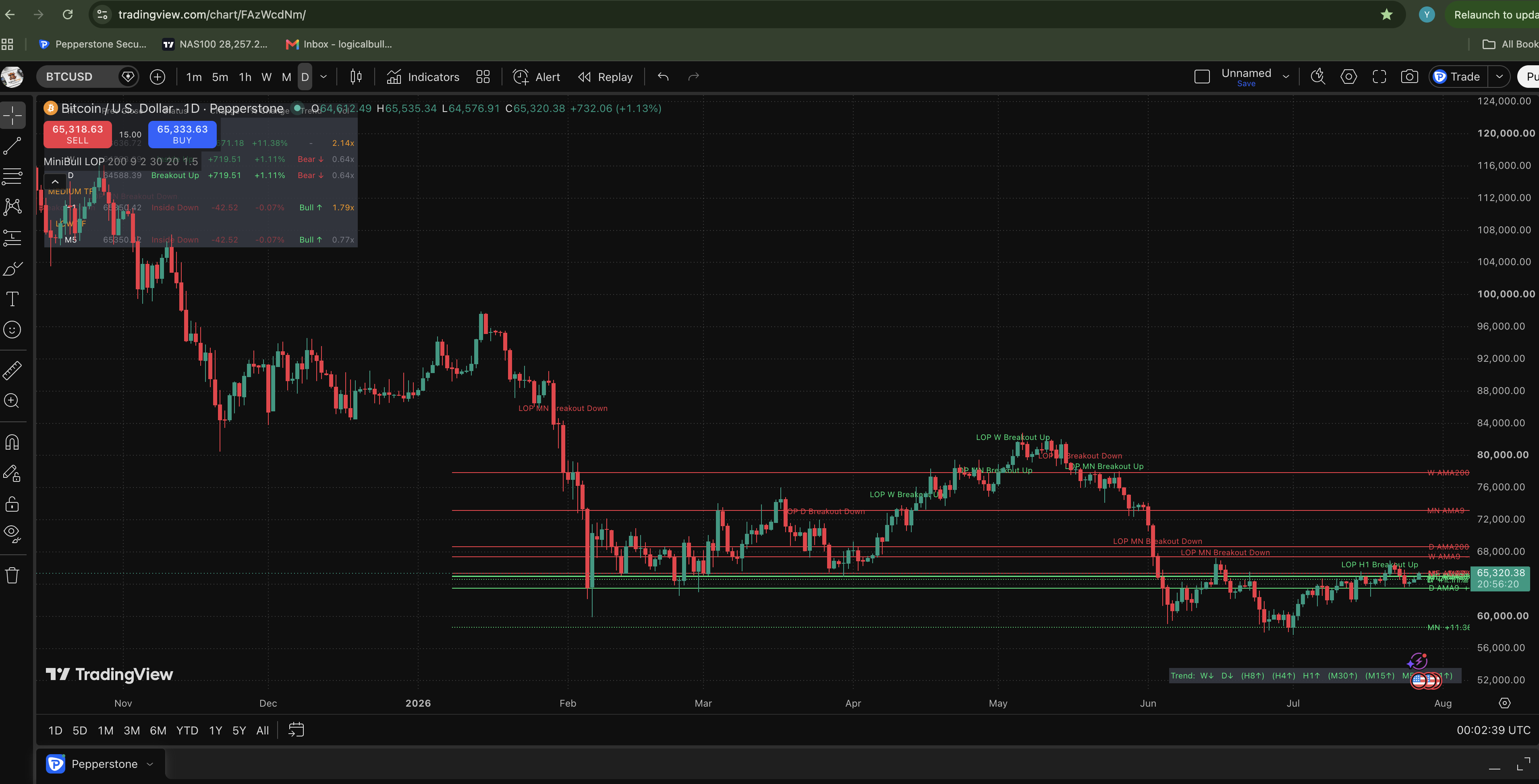Select the ruler measure tool
1539x784 pixels.
(12, 371)
